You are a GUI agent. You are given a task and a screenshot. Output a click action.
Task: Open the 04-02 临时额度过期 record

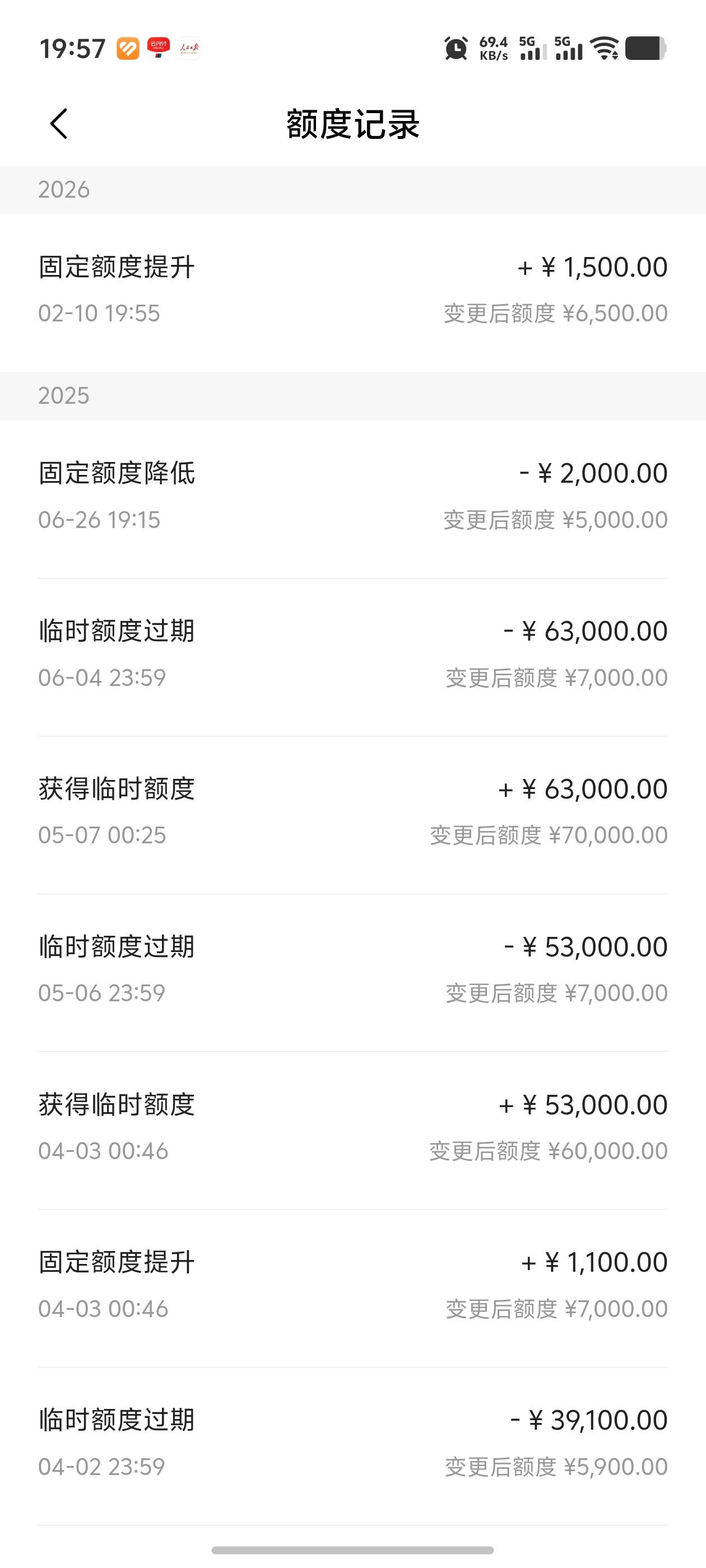(352, 1442)
